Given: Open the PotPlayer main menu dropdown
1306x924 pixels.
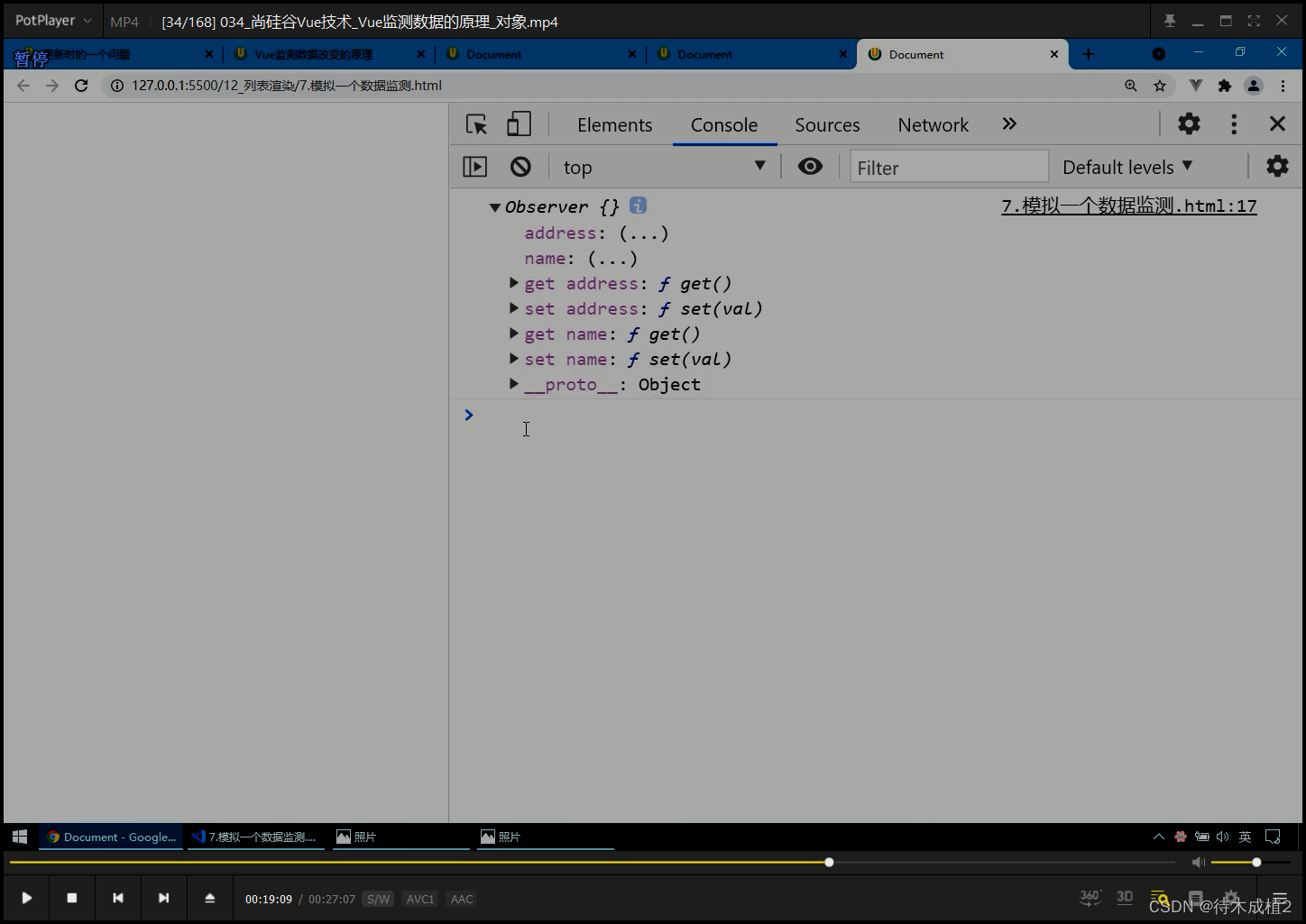Looking at the screenshot, I should [x=52, y=21].
